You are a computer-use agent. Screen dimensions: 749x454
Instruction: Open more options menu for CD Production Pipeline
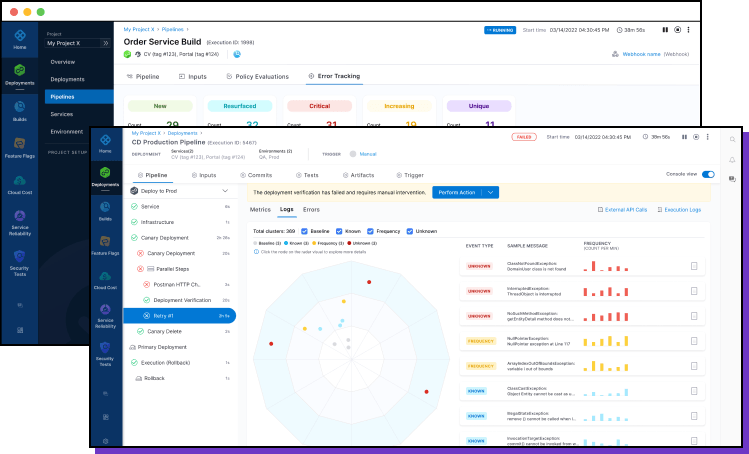coord(709,136)
